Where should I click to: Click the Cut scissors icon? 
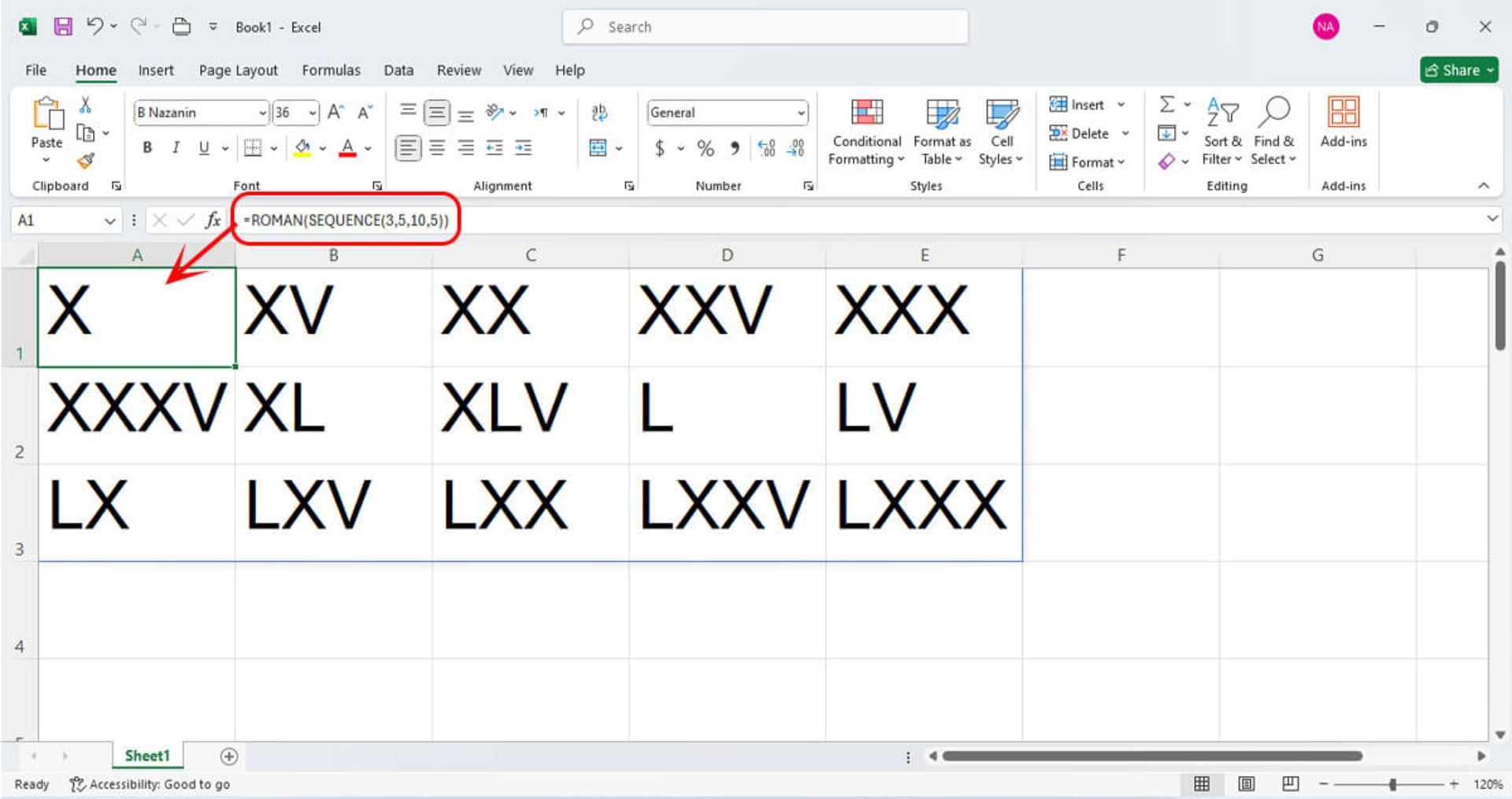[x=85, y=105]
